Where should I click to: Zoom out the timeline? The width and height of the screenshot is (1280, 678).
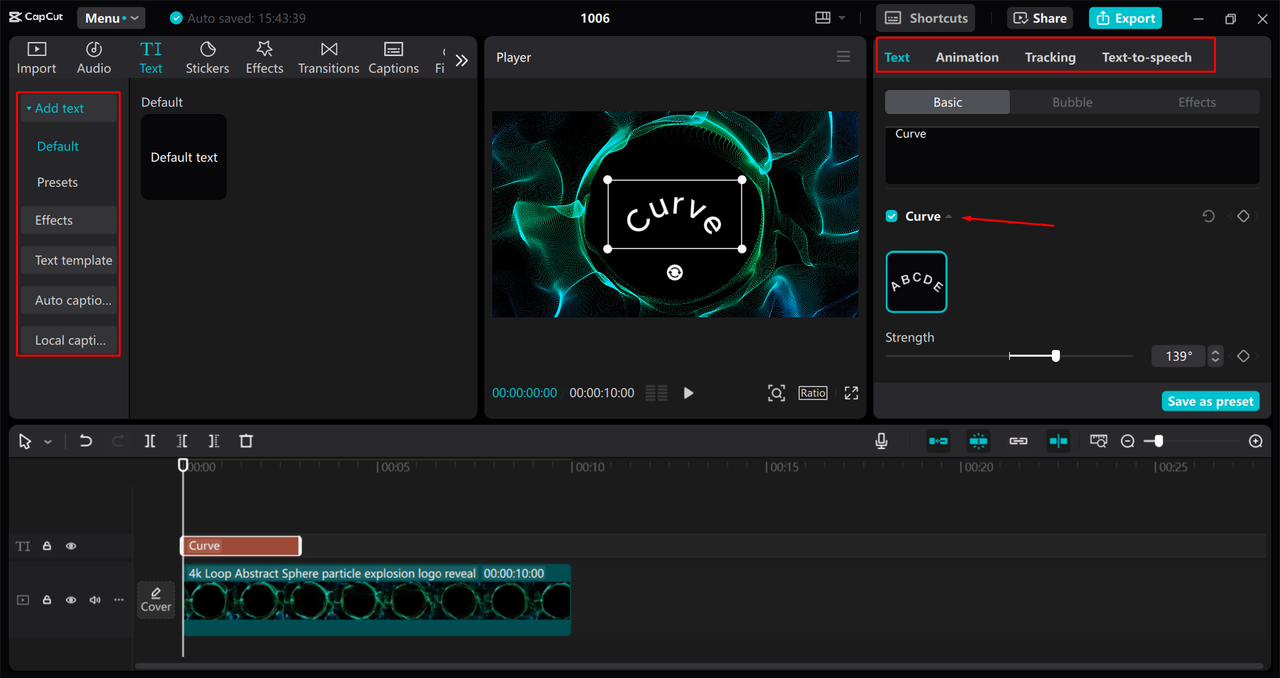coord(1127,441)
